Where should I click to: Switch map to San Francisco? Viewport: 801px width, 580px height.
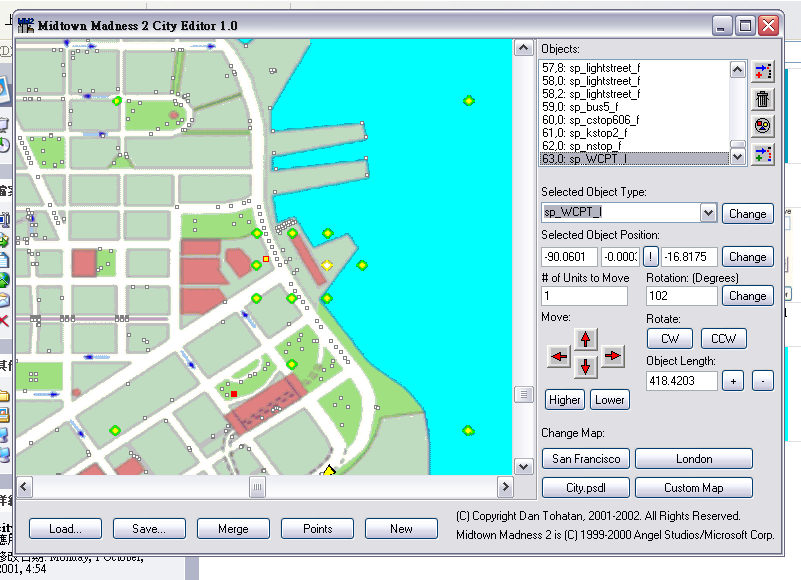click(x=585, y=459)
